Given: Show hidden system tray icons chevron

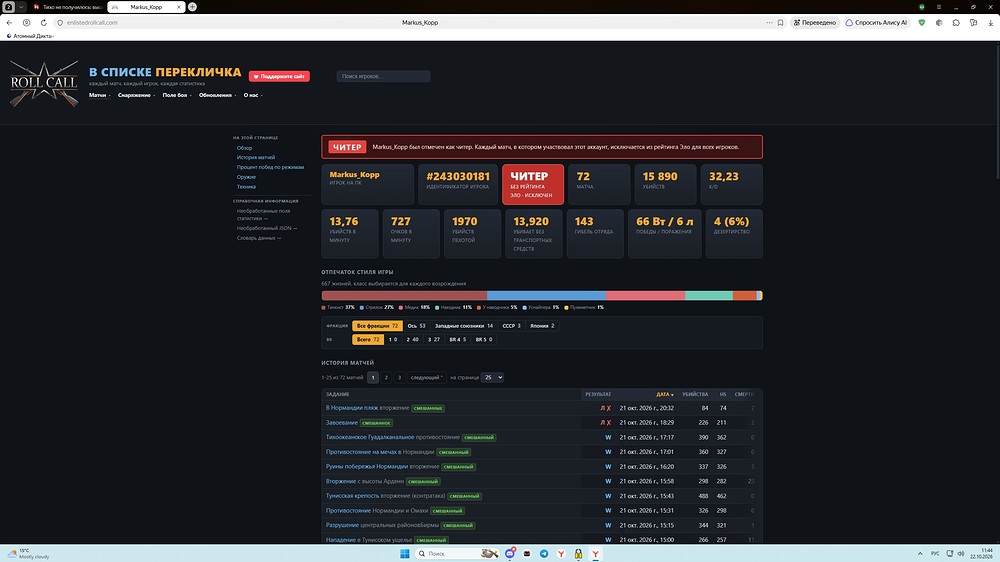Looking at the screenshot, I should 920,553.
